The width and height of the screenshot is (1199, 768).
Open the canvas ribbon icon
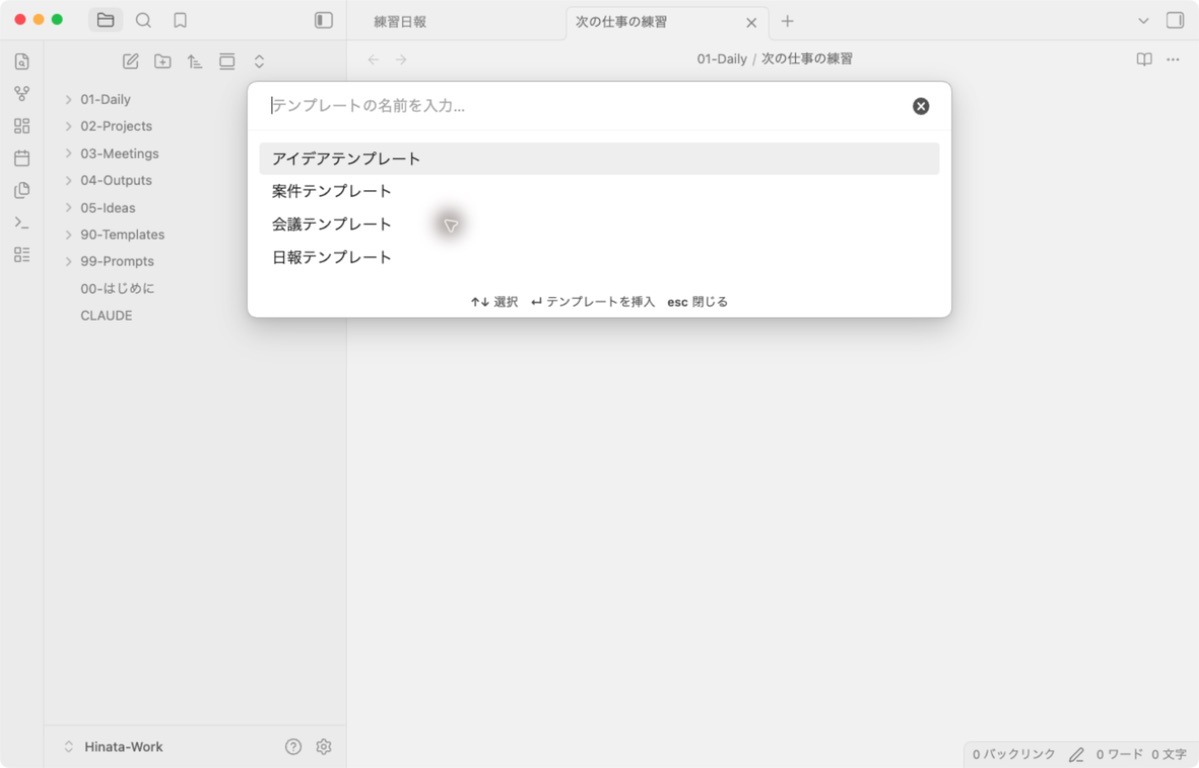tap(22, 125)
